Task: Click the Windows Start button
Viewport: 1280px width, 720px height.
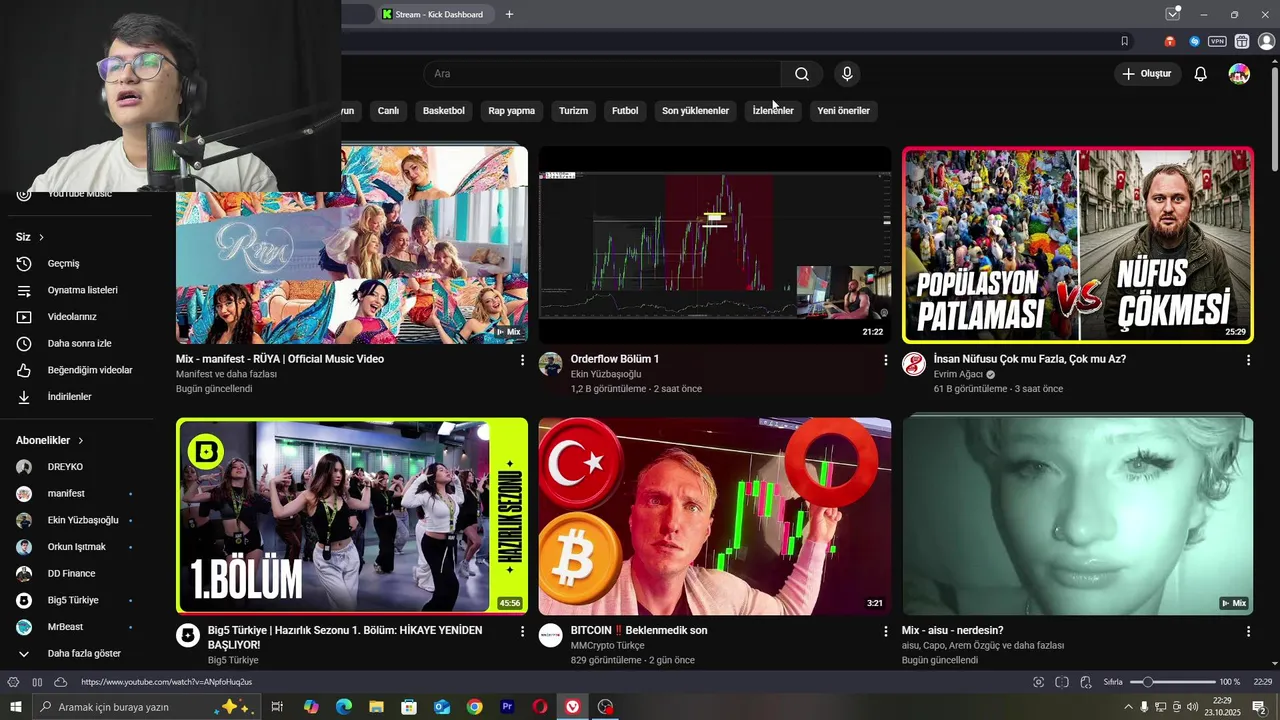Action: point(15,707)
